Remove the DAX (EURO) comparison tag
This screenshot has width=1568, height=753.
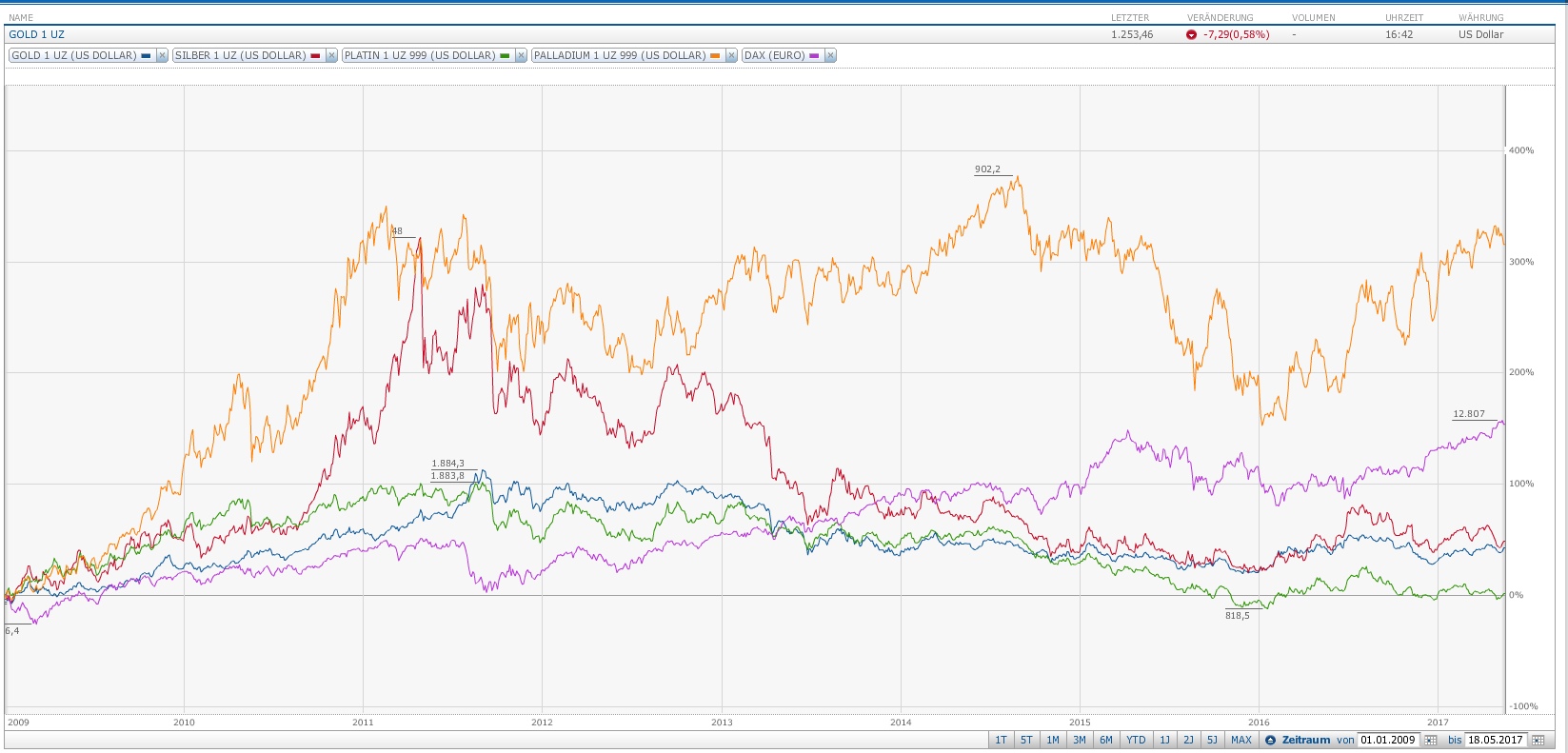pos(830,56)
